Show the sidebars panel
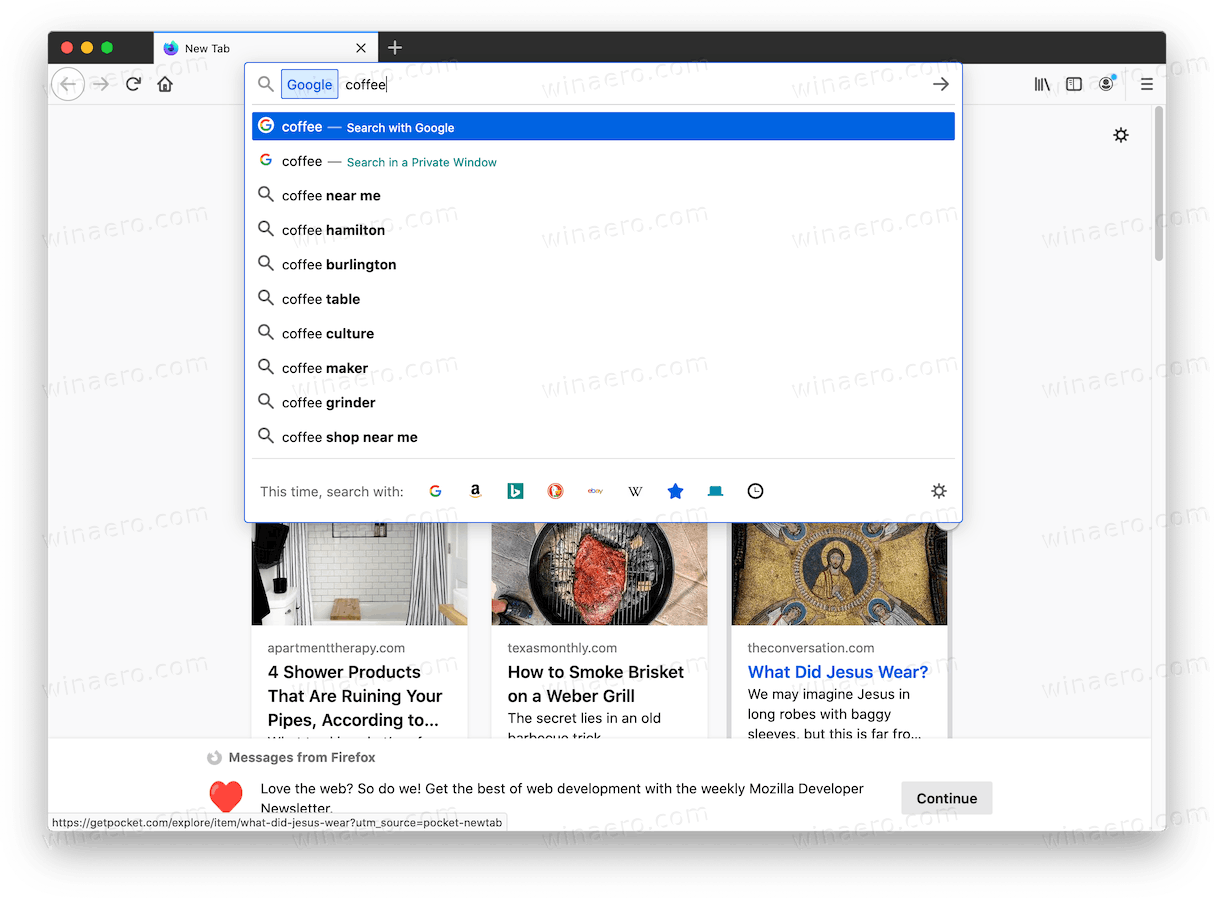This screenshot has width=1214, height=898. pos(1074,85)
